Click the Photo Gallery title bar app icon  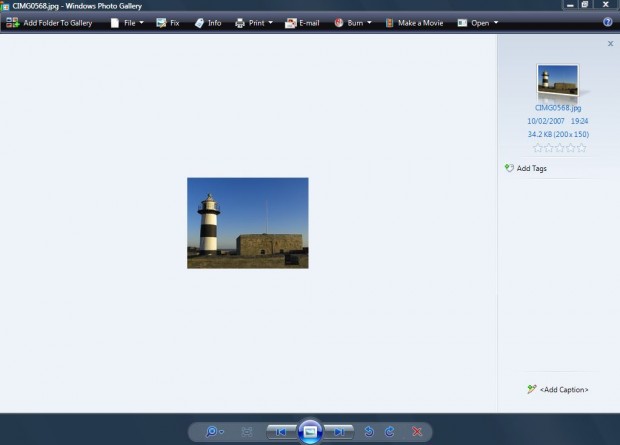click(5, 6)
